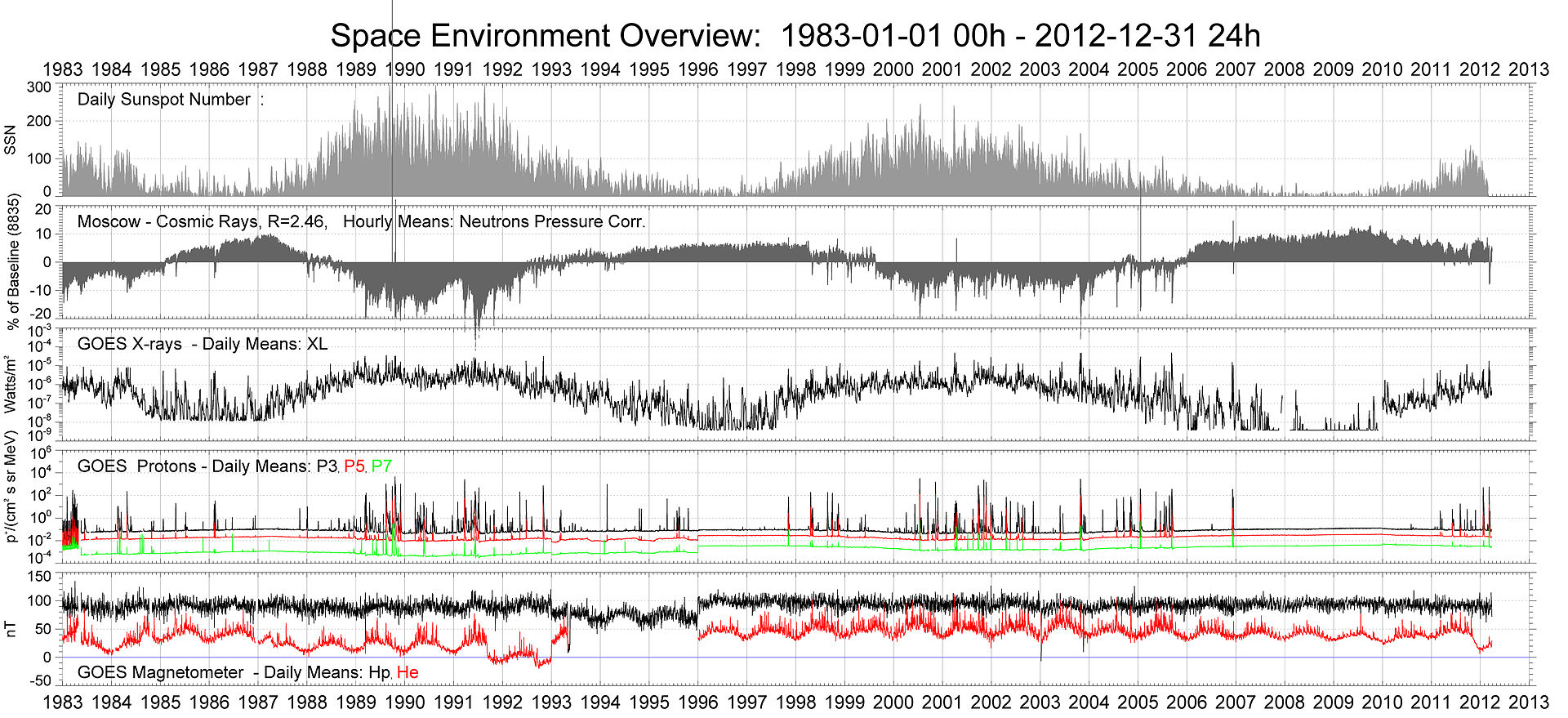
Task: Select 1996 on the bottom year axis
Action: [x=698, y=702]
